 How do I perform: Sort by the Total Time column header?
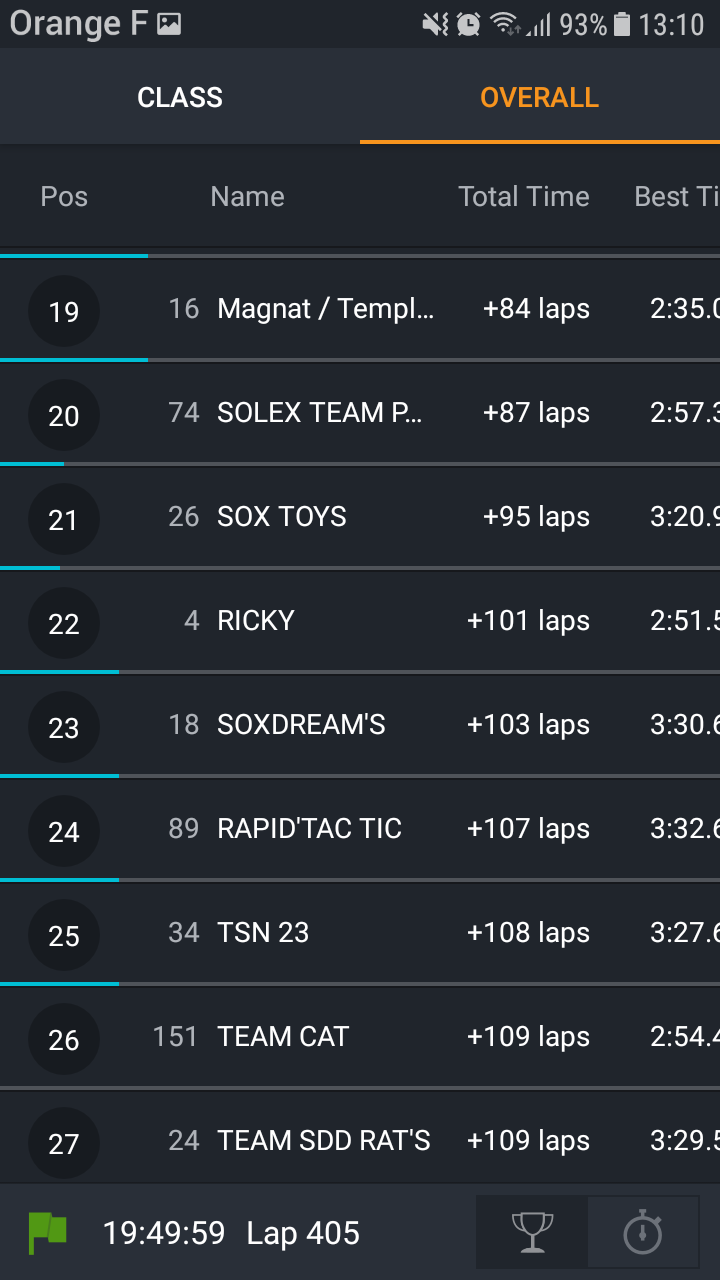[x=524, y=196]
